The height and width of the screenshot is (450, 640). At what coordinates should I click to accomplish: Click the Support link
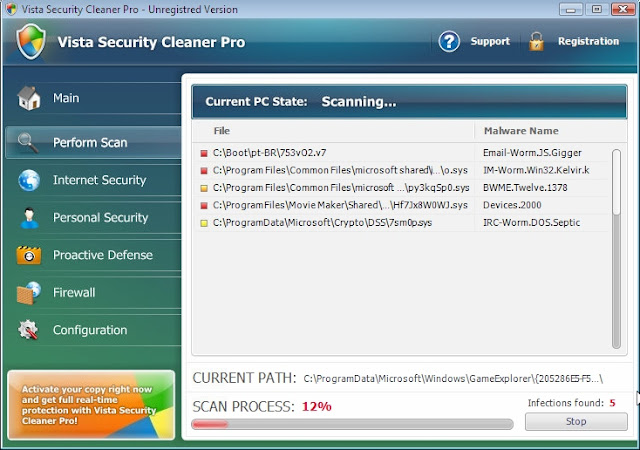point(490,41)
